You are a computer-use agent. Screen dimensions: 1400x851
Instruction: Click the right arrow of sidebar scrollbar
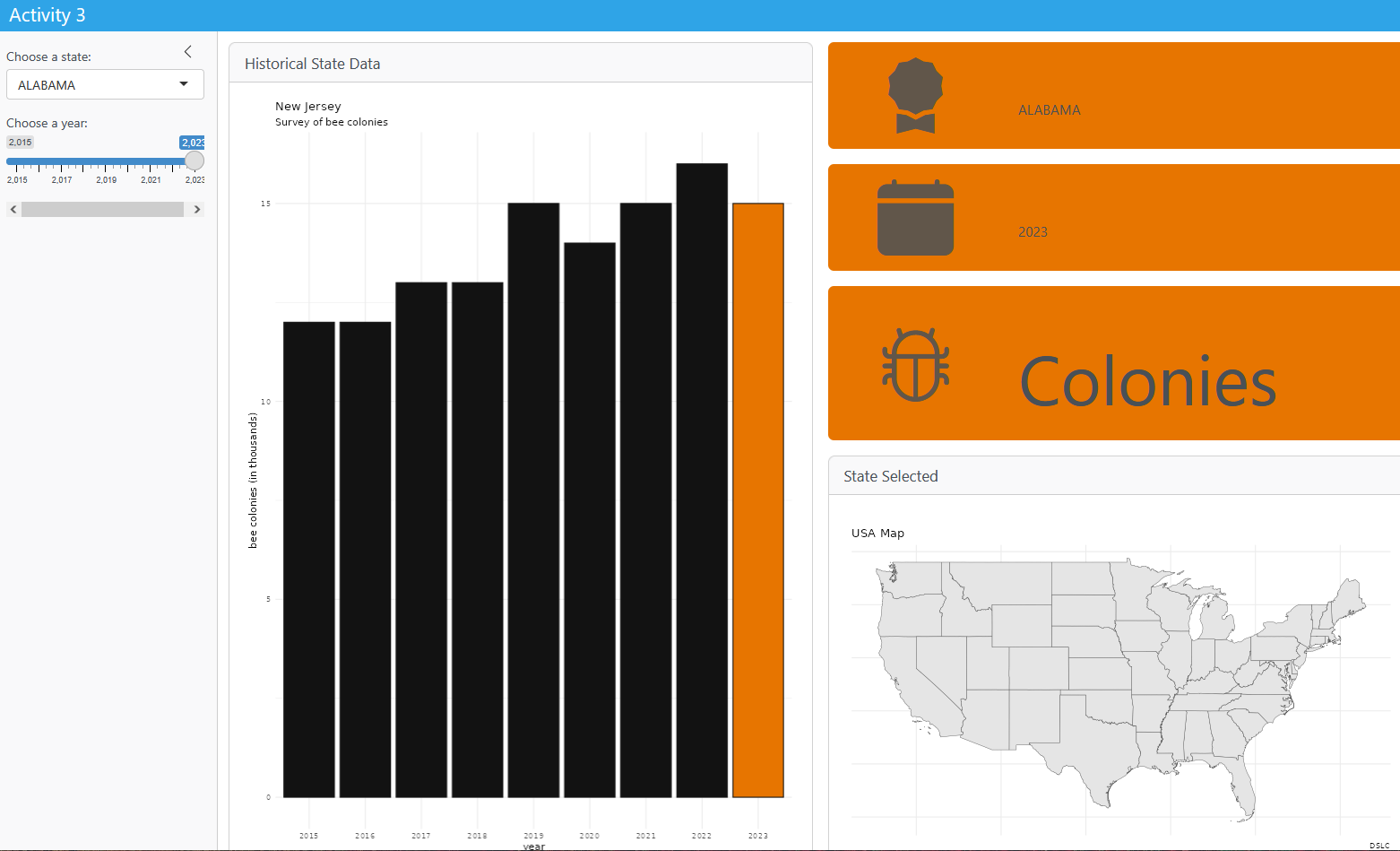click(197, 210)
